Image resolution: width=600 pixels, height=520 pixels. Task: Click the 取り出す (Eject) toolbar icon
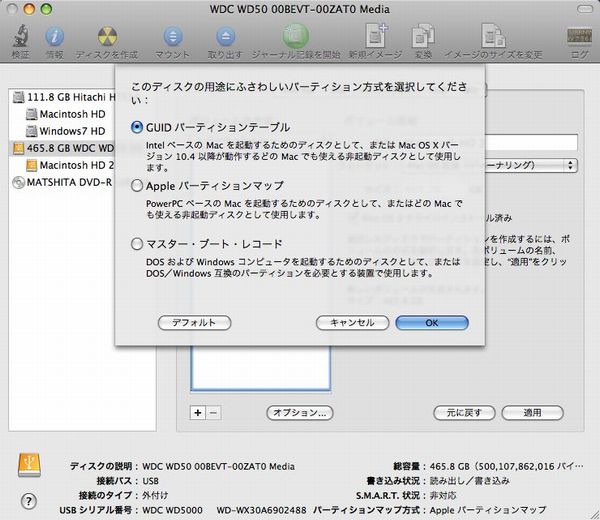point(225,37)
